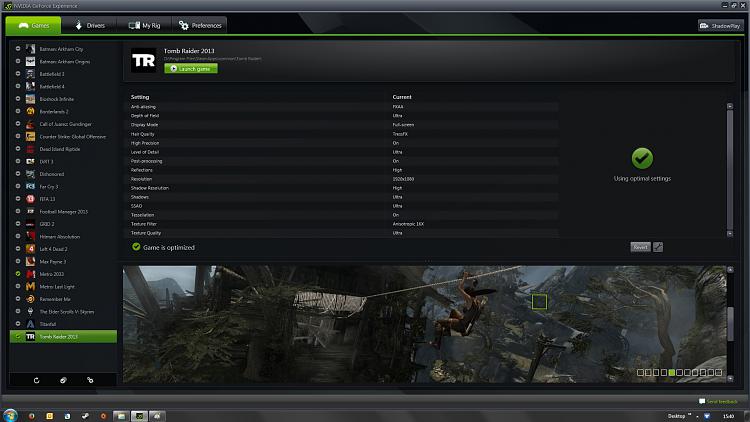The image size is (750, 422).
Task: Click settings table scroll up arrow
Action: point(730,106)
